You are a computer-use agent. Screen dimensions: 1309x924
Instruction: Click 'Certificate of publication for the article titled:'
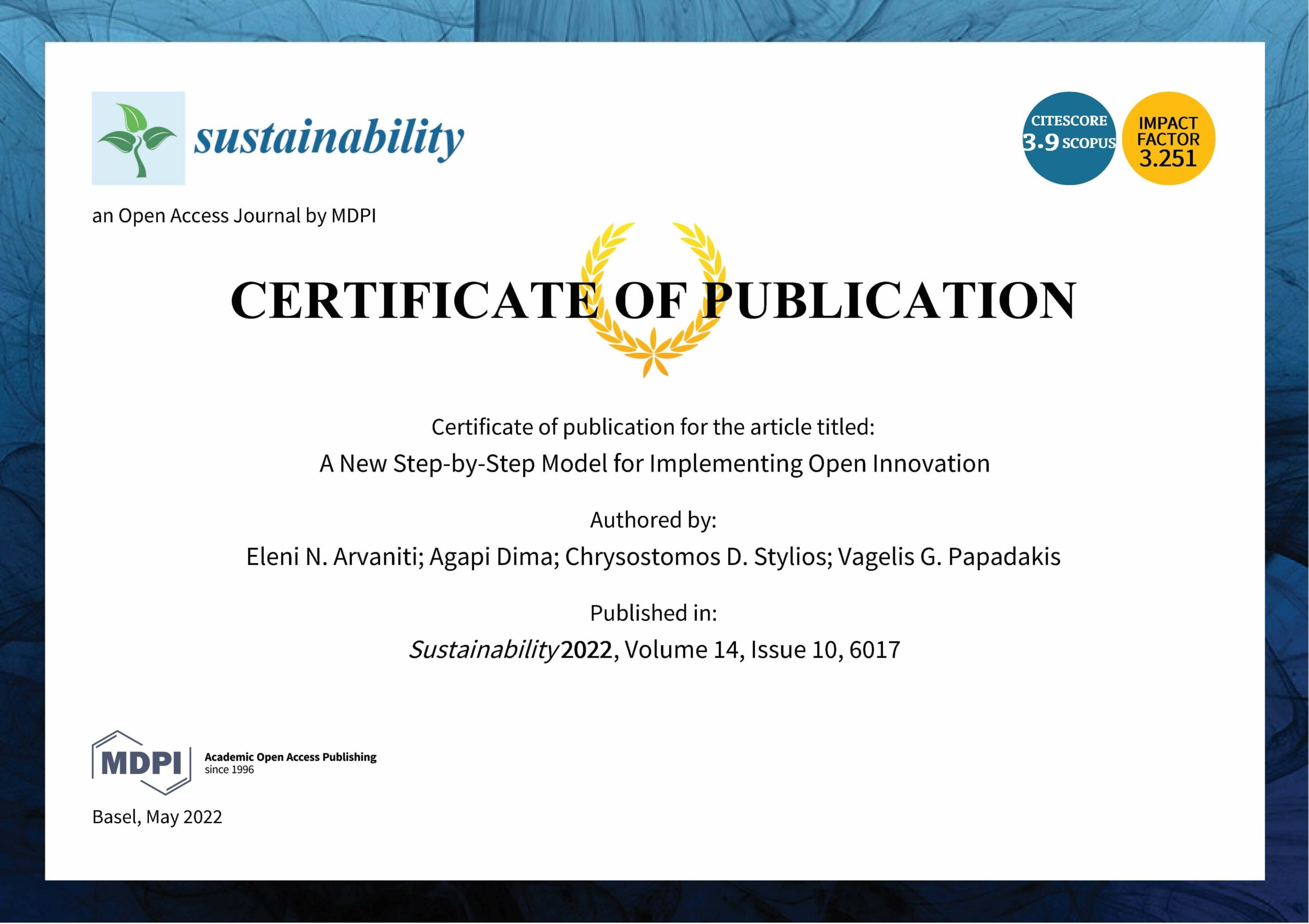click(x=653, y=427)
